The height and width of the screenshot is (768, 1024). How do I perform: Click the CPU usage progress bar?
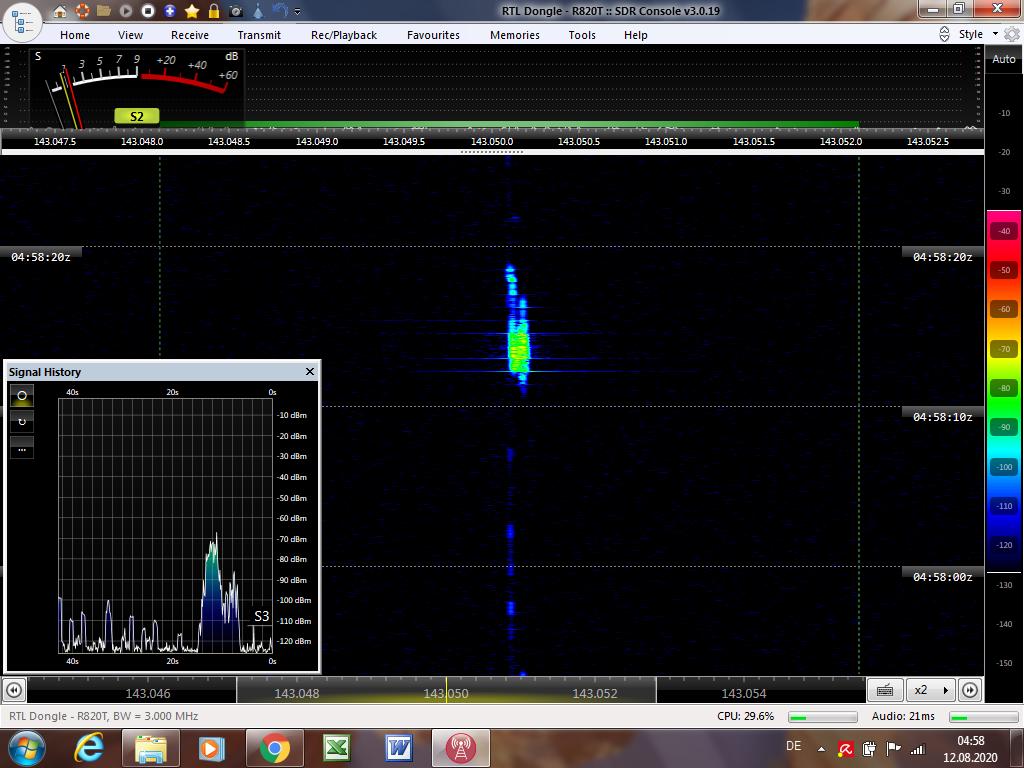pyautogui.click(x=823, y=717)
